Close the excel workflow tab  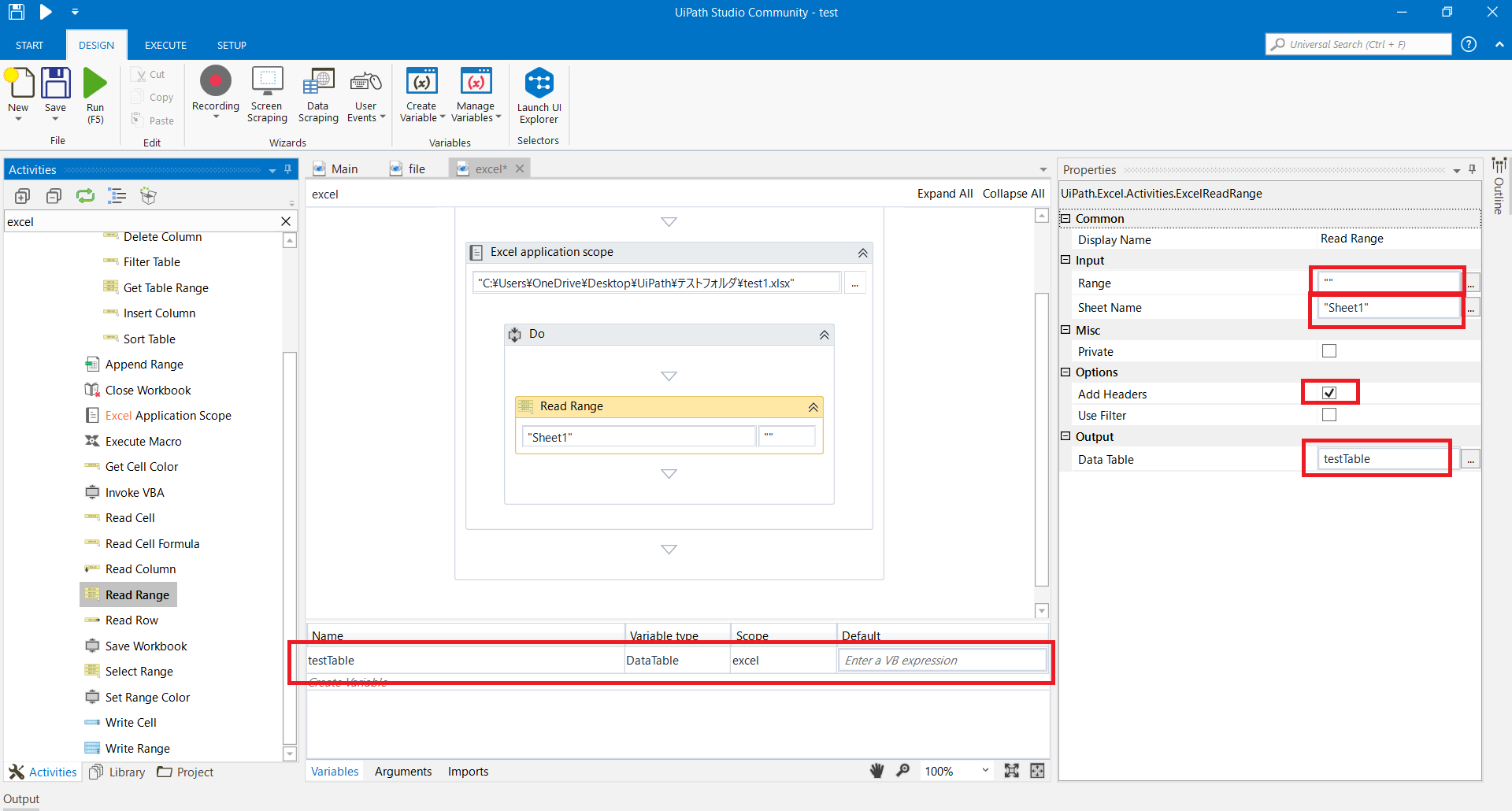[x=520, y=168]
